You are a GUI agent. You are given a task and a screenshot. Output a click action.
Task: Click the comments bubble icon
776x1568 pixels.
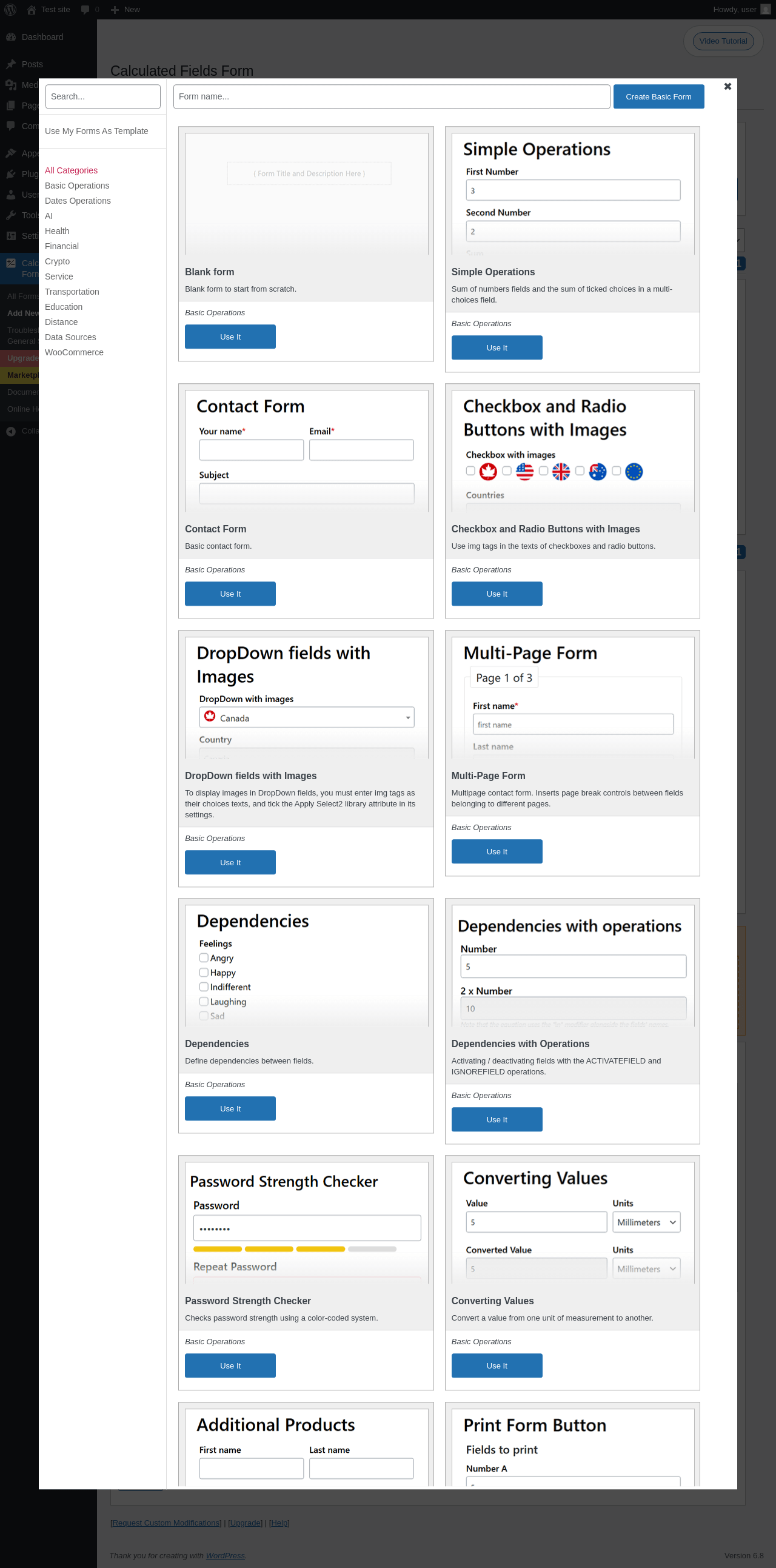pyautogui.click(x=85, y=10)
